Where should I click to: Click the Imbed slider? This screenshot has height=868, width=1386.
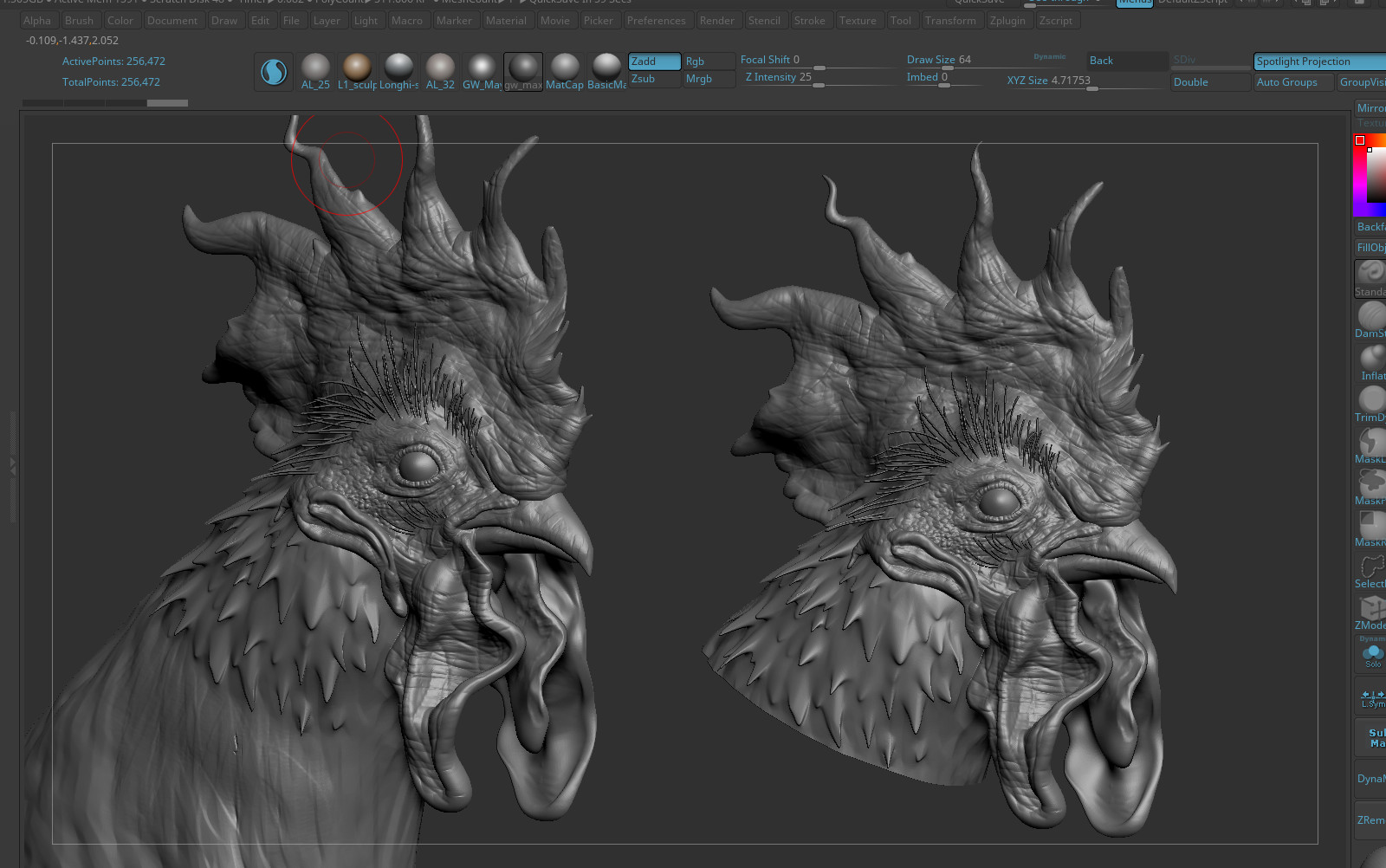[x=946, y=78]
